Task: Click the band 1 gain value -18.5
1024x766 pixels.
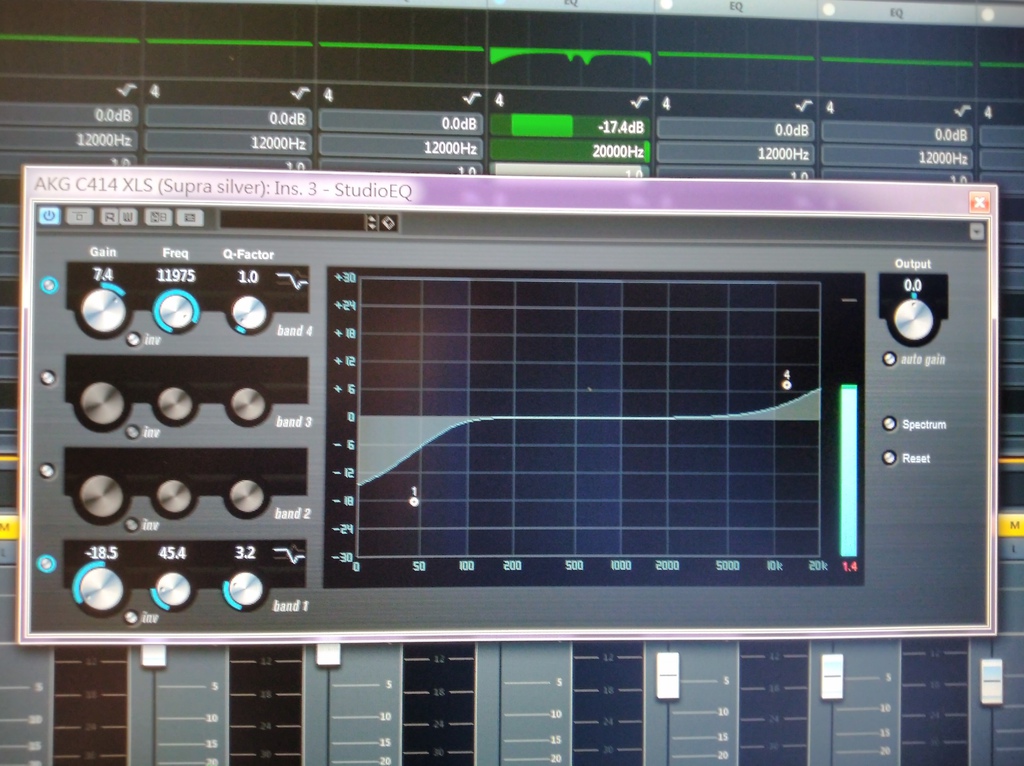Action: pos(101,553)
